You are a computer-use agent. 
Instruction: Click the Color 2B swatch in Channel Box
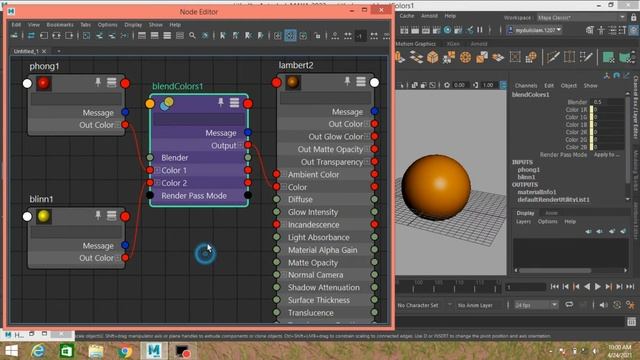[591, 147]
